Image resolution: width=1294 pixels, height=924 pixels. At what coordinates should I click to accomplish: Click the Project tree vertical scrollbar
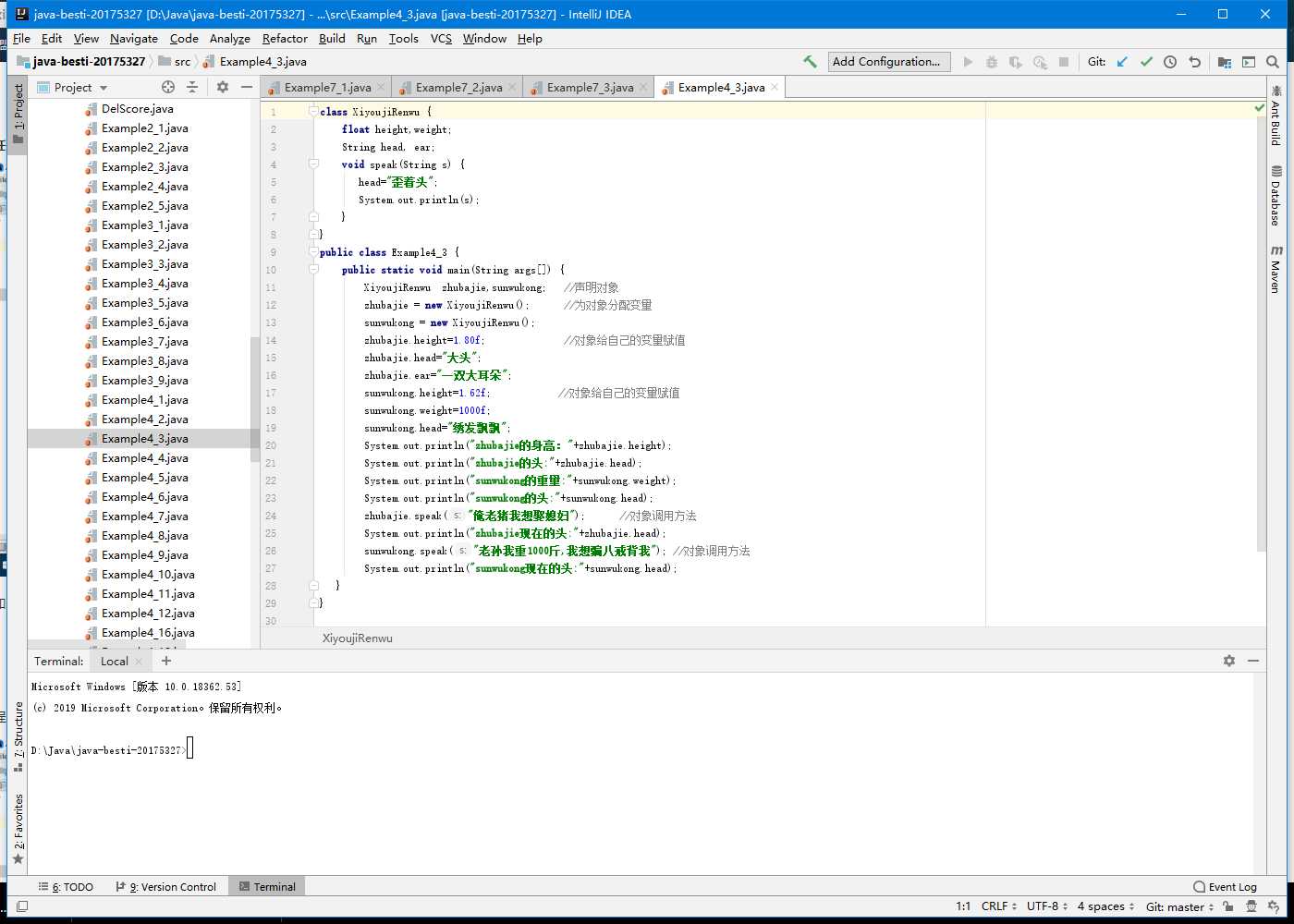point(255,399)
